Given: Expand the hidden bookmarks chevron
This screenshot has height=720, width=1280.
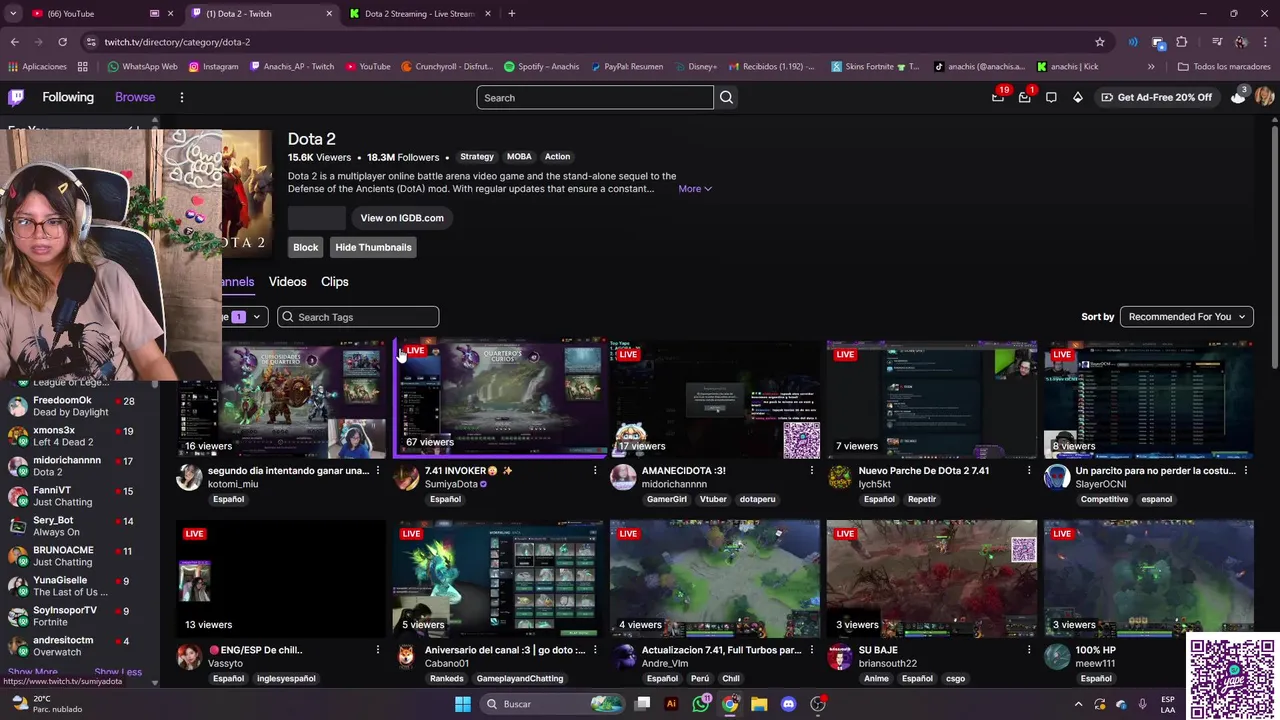Looking at the screenshot, I should (x=1151, y=67).
